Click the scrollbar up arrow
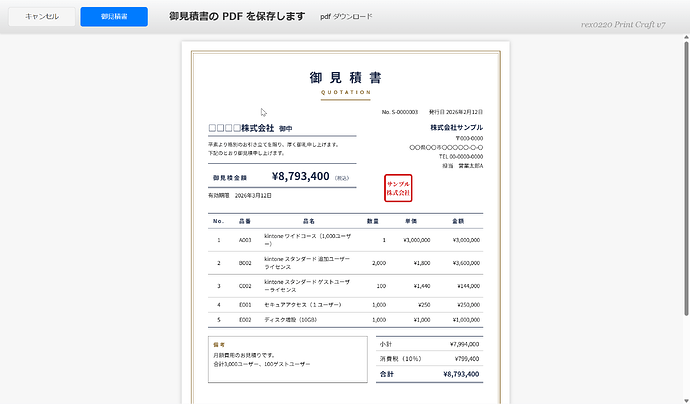 686,37
